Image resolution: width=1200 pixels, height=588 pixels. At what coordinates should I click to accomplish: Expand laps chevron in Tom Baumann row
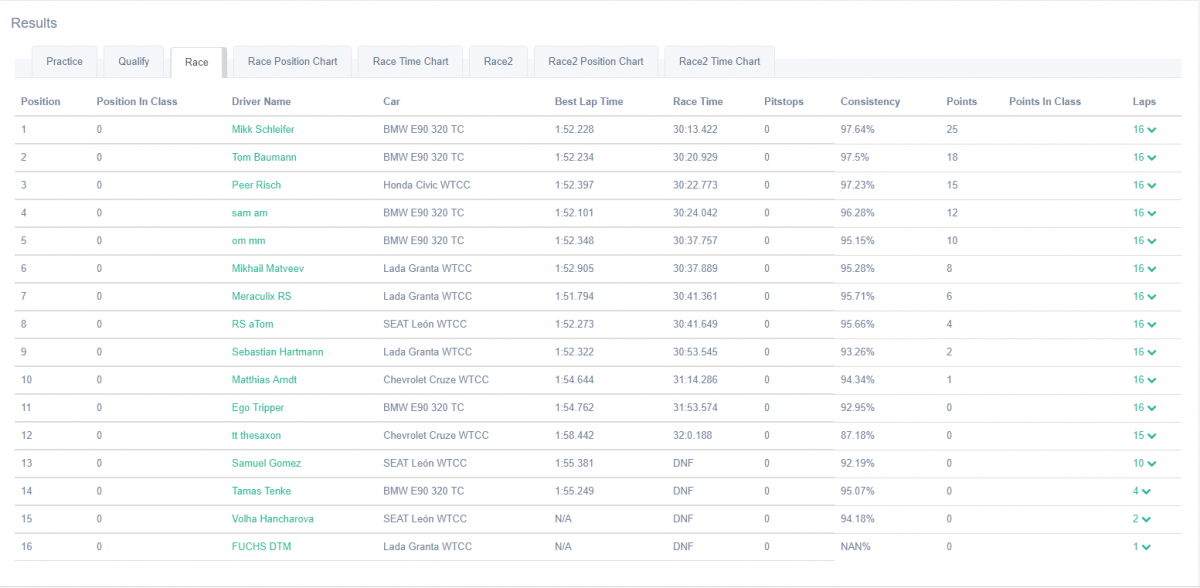pos(1144,158)
